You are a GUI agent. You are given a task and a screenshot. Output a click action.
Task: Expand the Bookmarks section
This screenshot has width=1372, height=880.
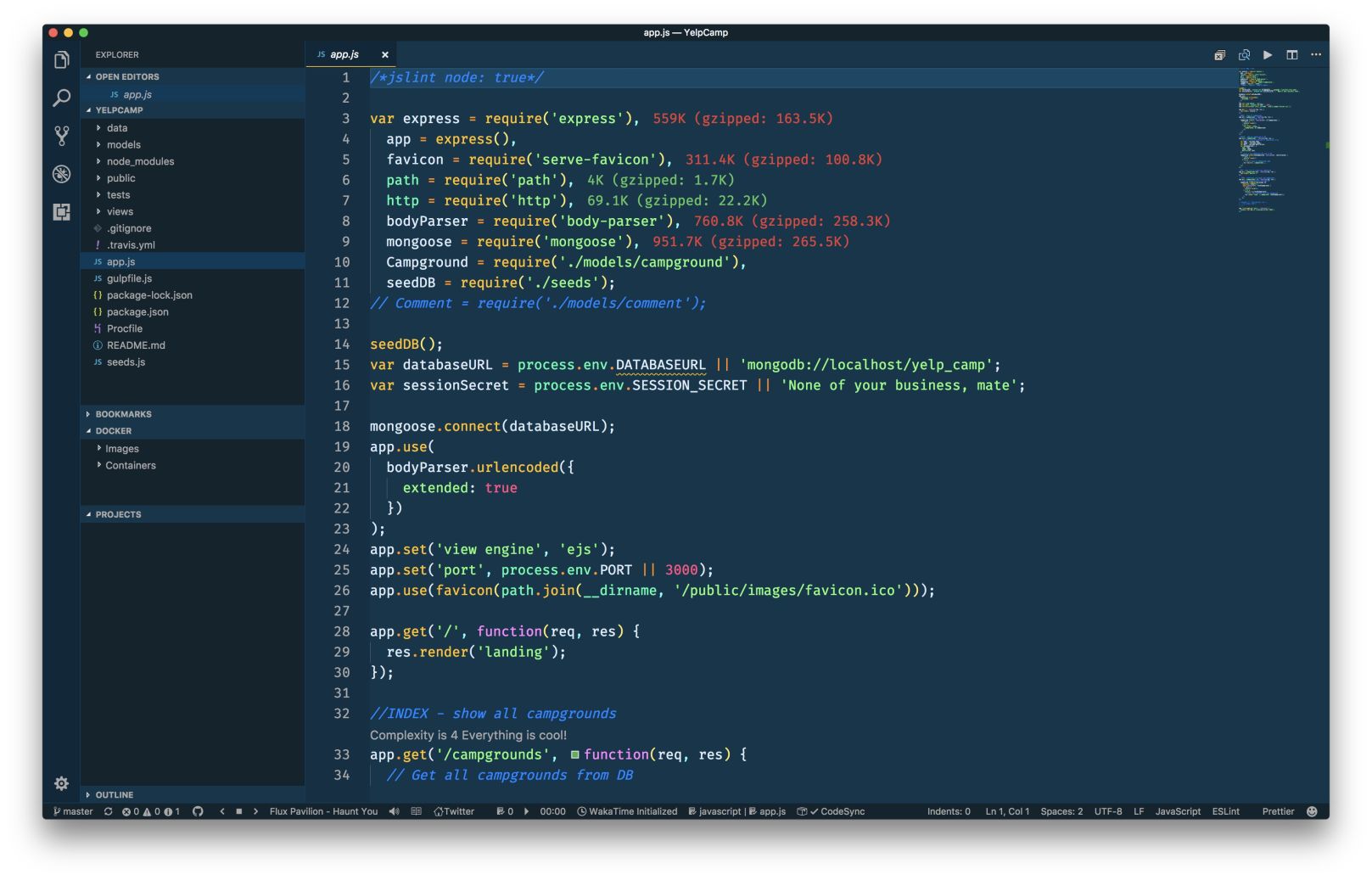[193, 414]
